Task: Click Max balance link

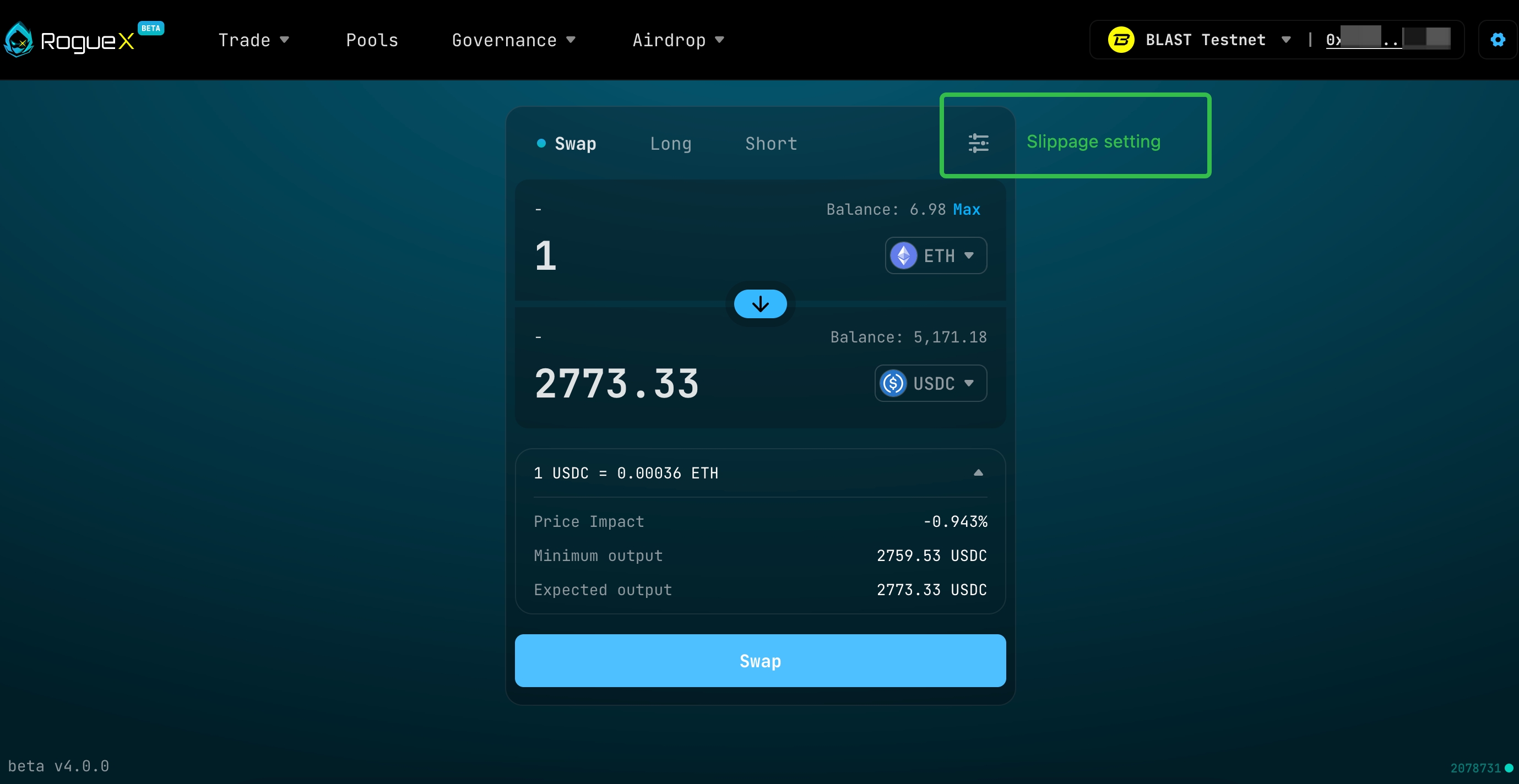Action: 967,209
